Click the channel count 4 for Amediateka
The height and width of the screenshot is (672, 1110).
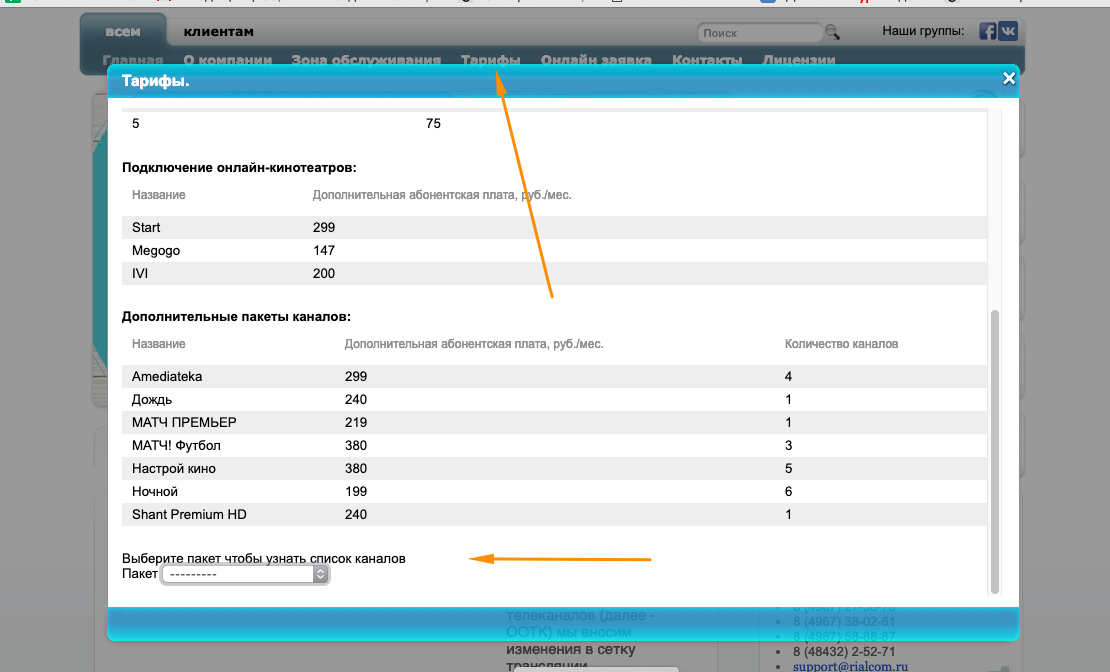tap(788, 377)
